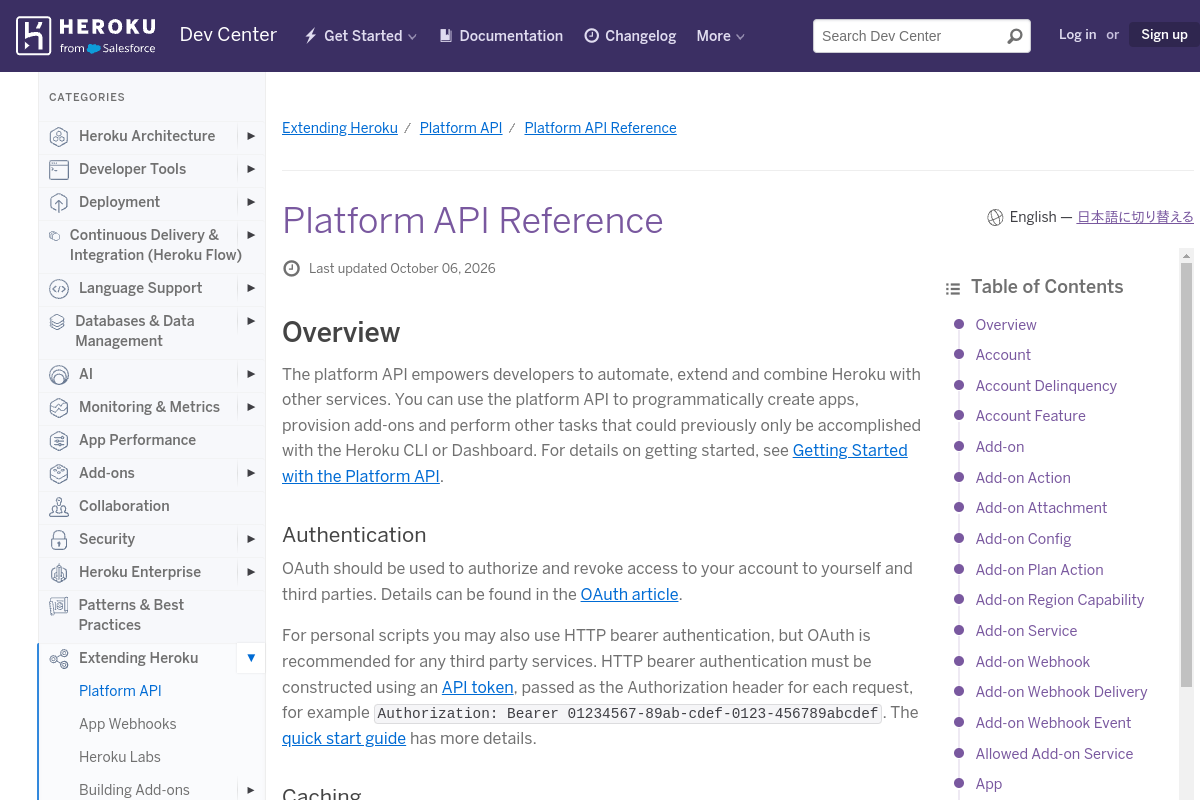
Task: Click the Patterns & Best Practices icon
Action: tap(59, 606)
